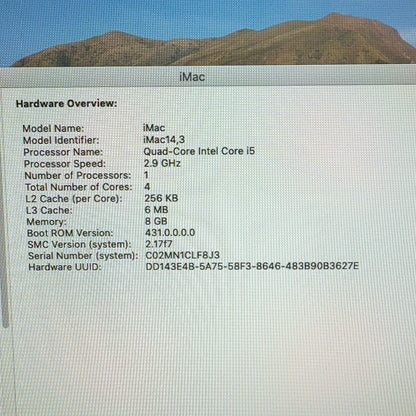The image size is (416, 416).
Task: Select the 8 GB memory value
Action: click(x=156, y=221)
